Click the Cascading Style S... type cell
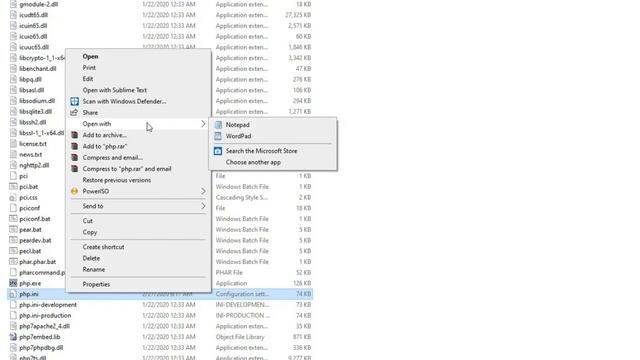Viewport: 640px width, 360px height. (x=242, y=198)
